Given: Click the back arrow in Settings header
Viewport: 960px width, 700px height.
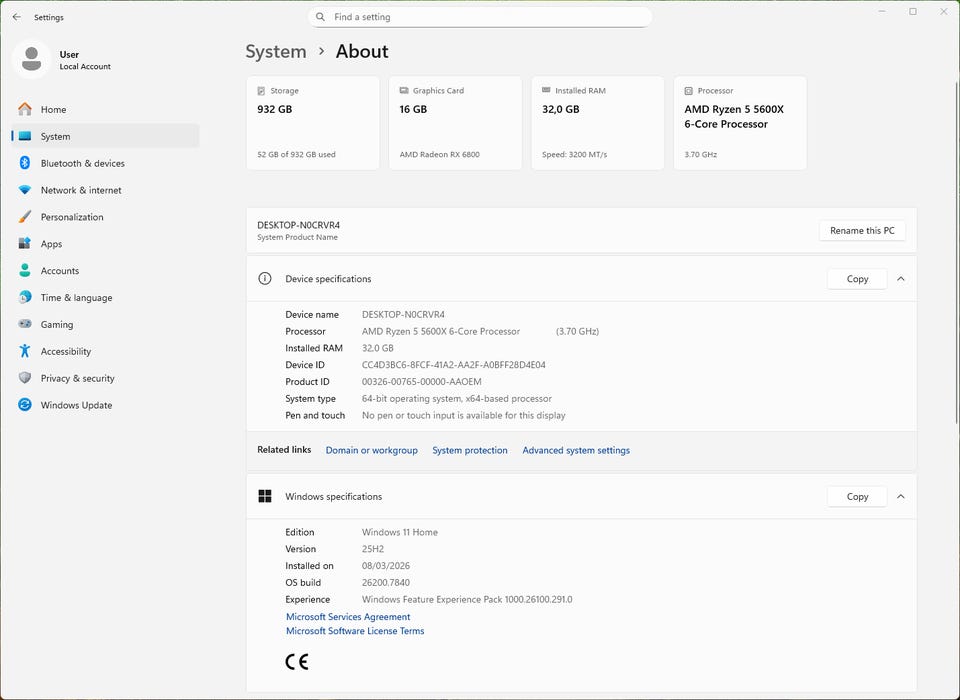Looking at the screenshot, I should point(16,17).
